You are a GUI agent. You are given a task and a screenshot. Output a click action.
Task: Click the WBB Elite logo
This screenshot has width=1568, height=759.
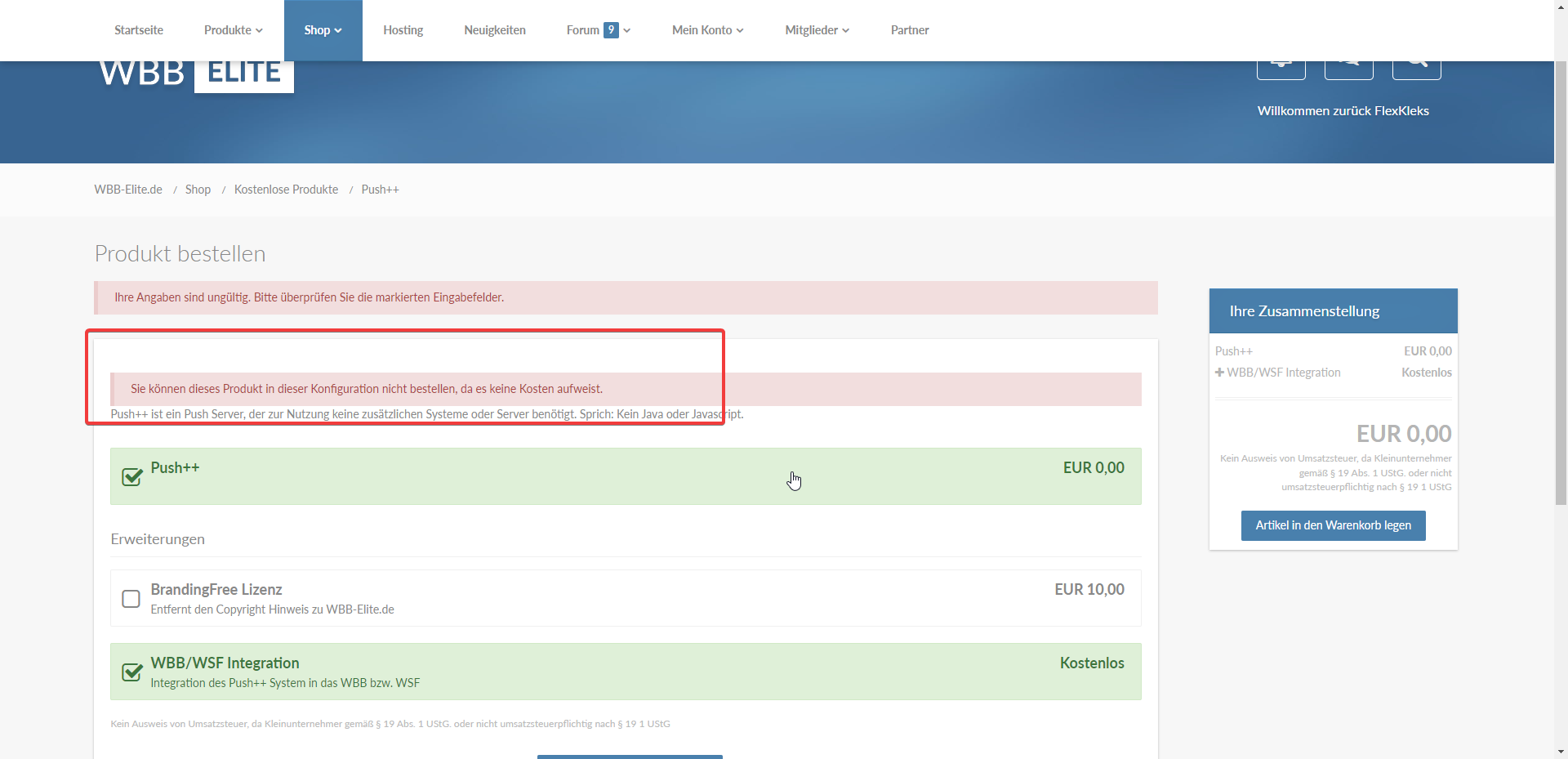196,75
